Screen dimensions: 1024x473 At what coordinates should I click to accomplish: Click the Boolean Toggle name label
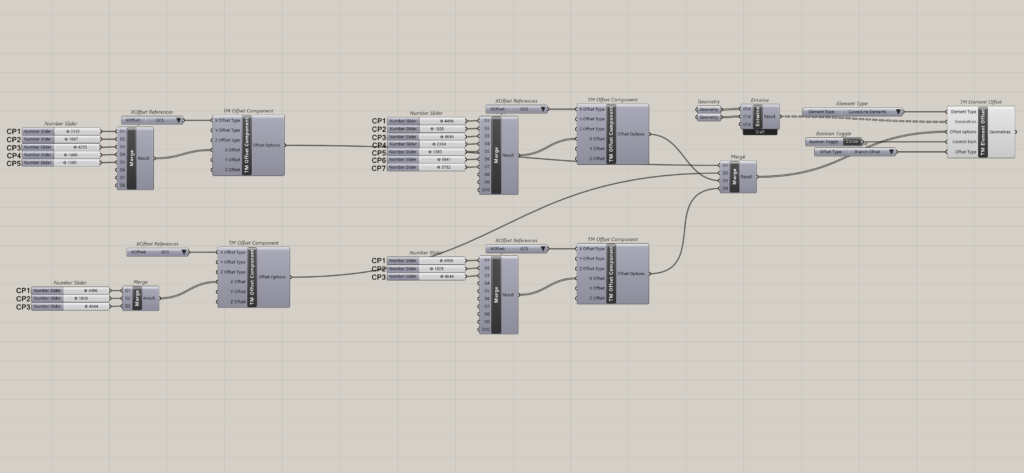823,142
